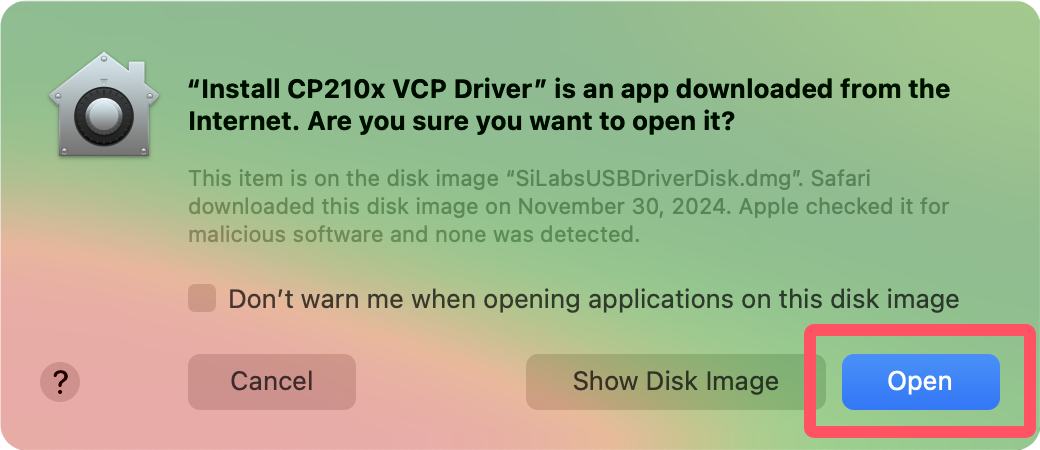Screen dimensions: 1040x450
Task: Confirm by clicking the blue Open button
Action: click(x=920, y=381)
